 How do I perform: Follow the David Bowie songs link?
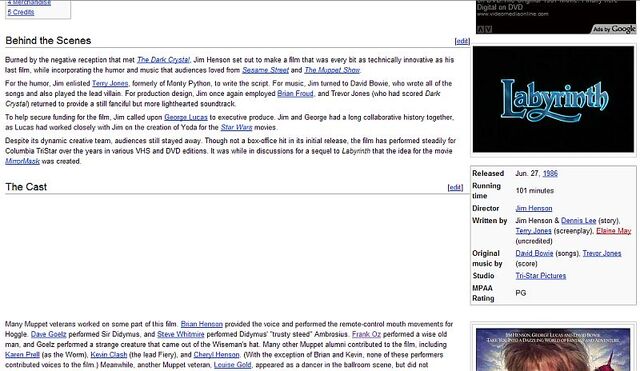click(534, 253)
